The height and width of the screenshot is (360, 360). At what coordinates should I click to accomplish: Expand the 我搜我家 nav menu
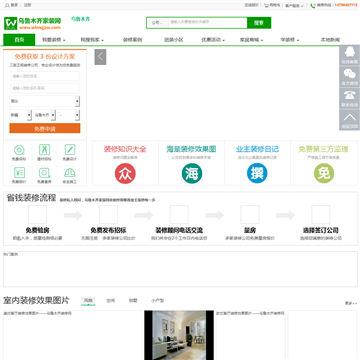coord(92,40)
